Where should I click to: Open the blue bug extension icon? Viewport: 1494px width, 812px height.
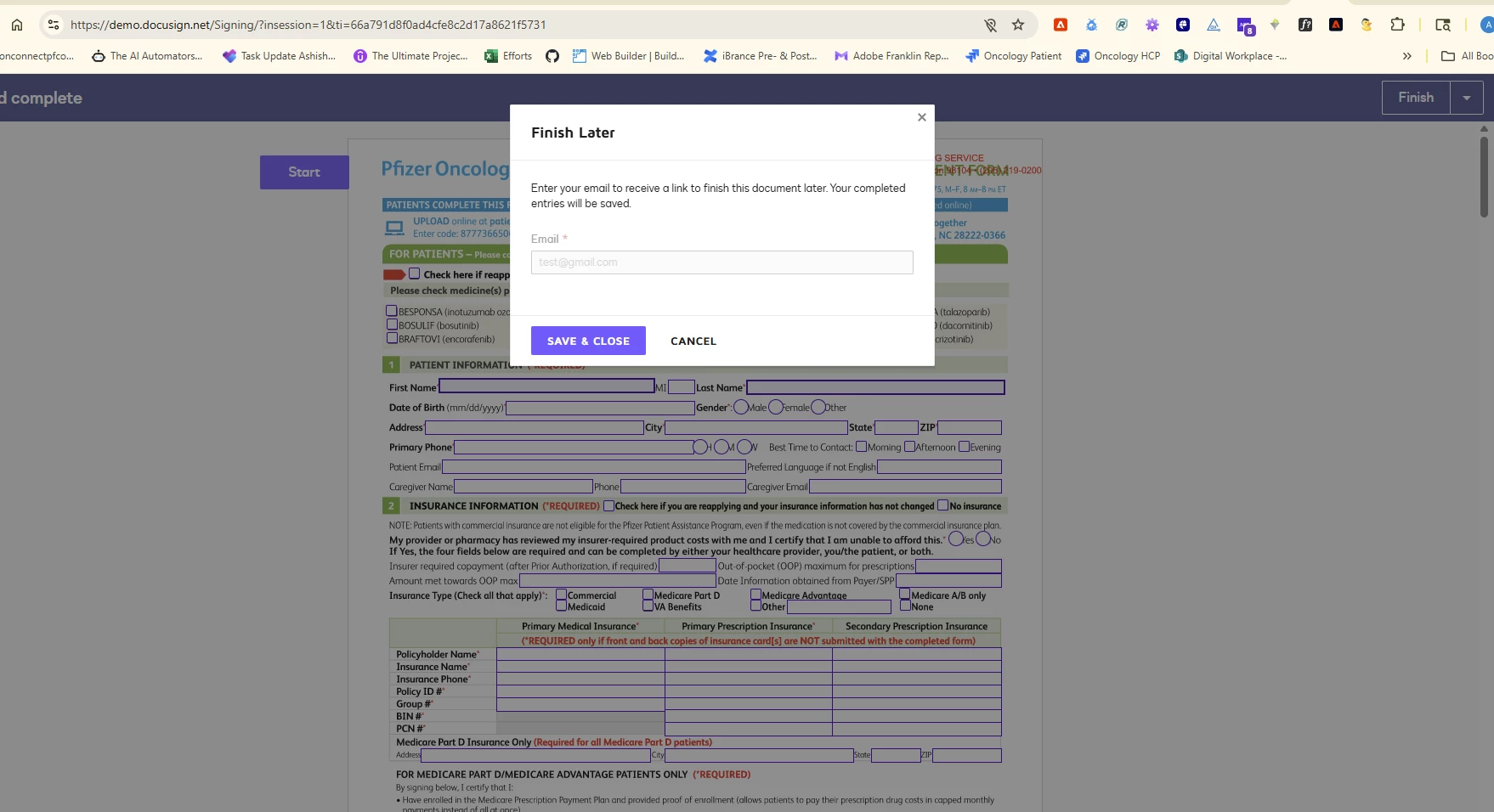click(x=1091, y=25)
